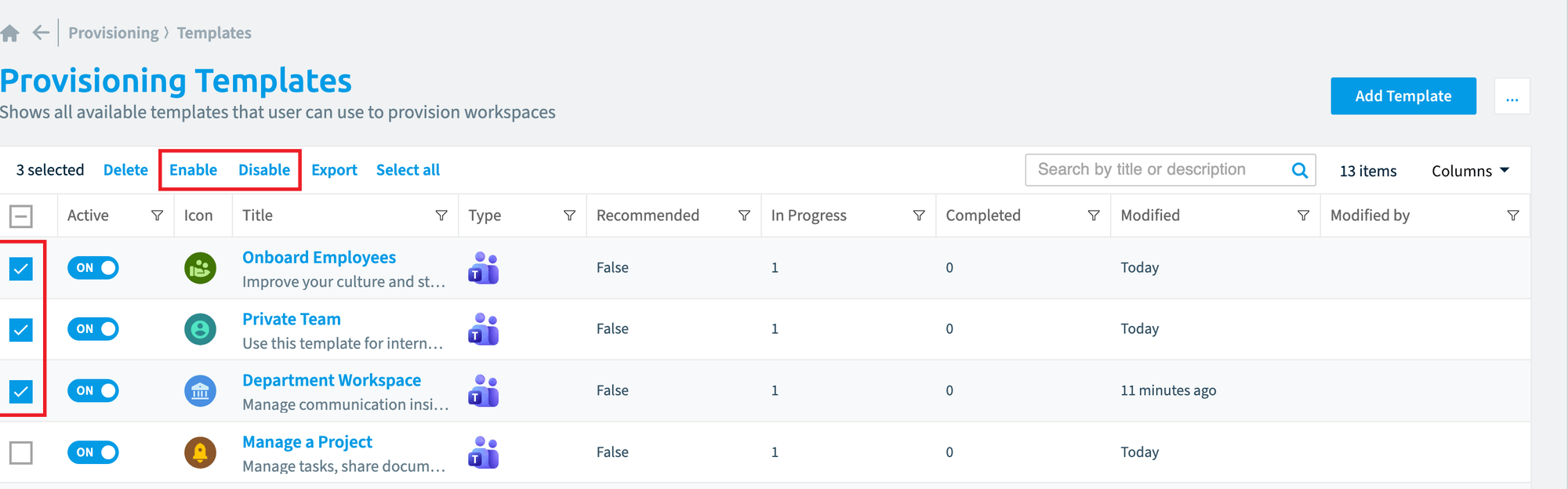Click Teams type icon for Manage a Project
Viewport: 1568px width, 489px height.
point(484,452)
